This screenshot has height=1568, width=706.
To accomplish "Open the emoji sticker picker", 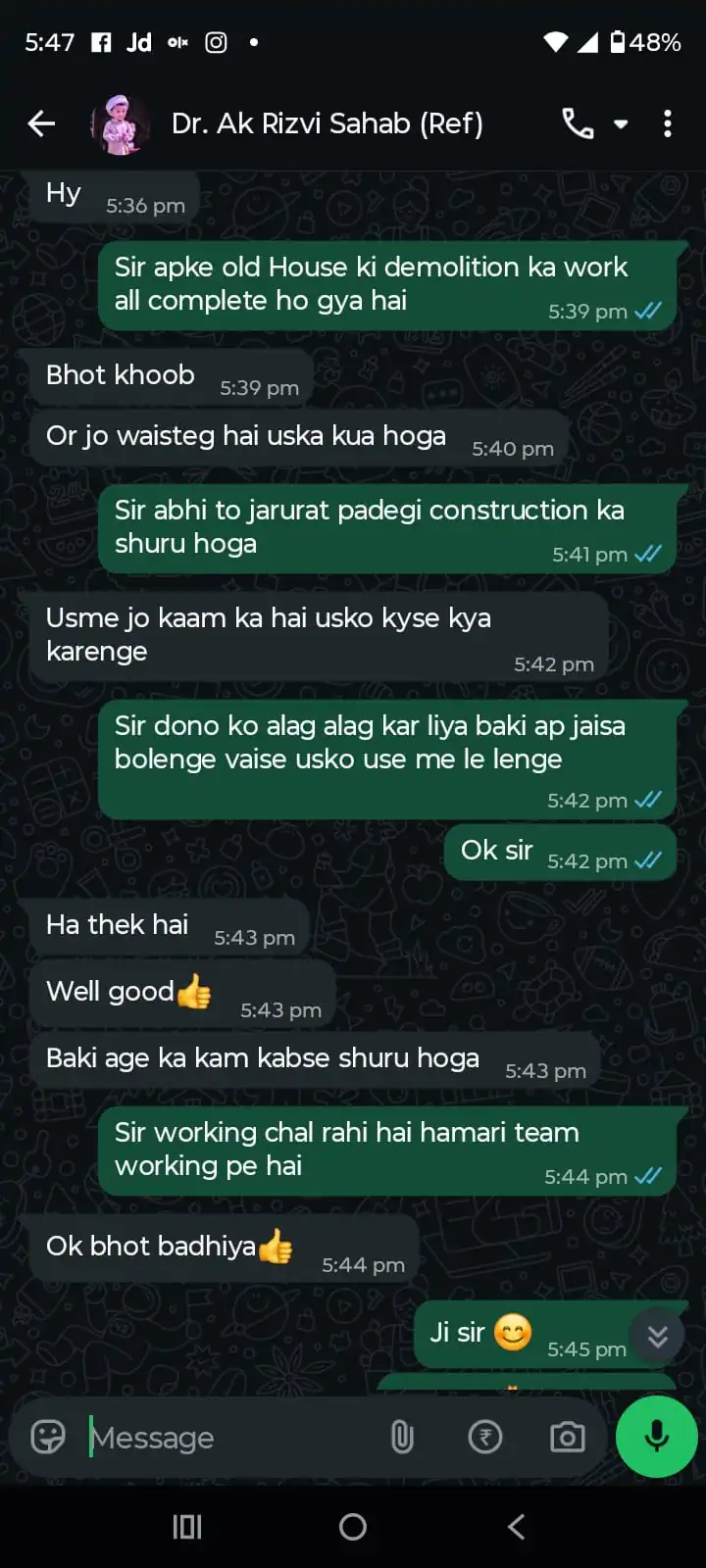I will click(x=48, y=1437).
